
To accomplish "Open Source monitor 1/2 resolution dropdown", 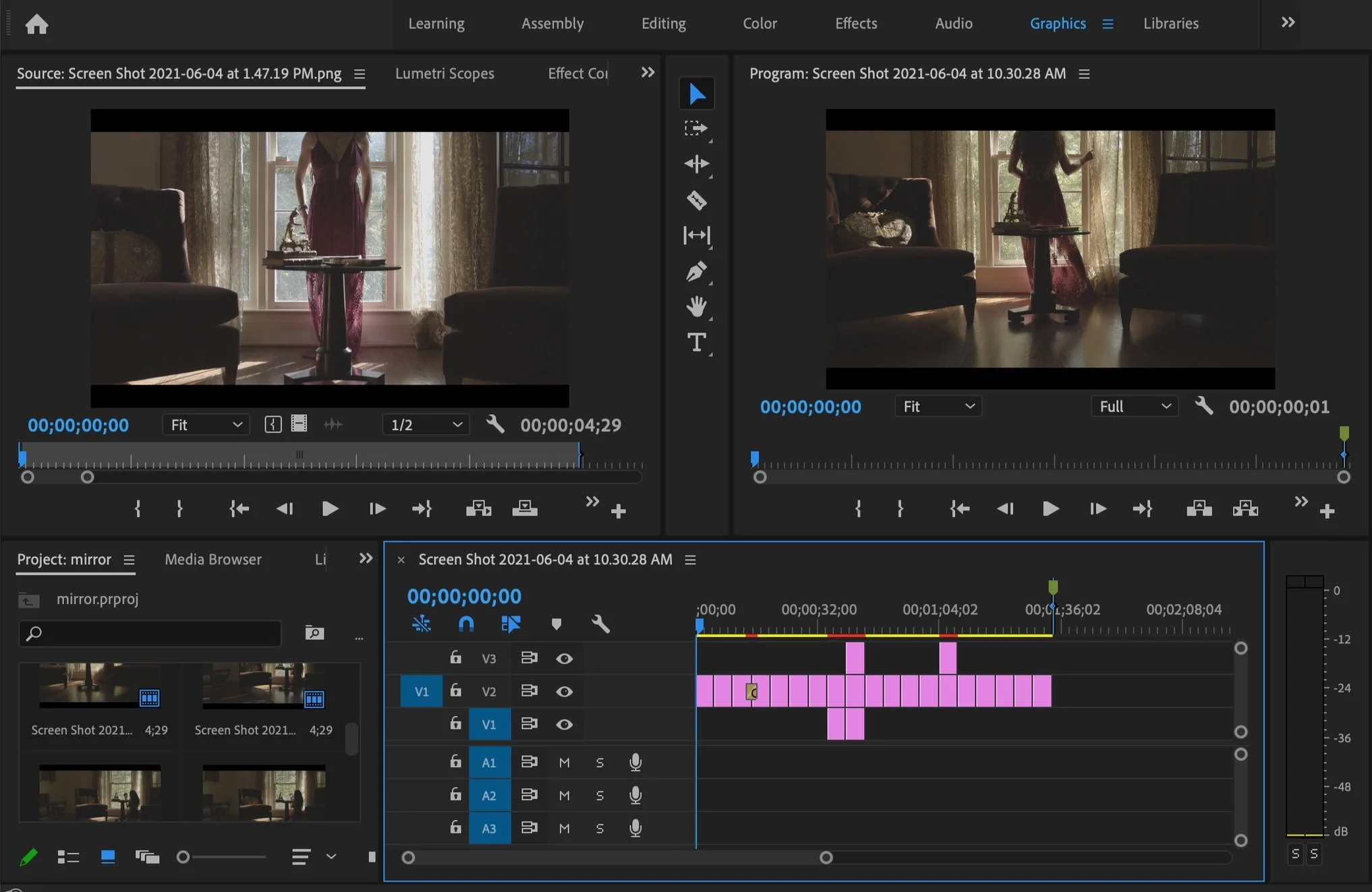I will click(426, 425).
